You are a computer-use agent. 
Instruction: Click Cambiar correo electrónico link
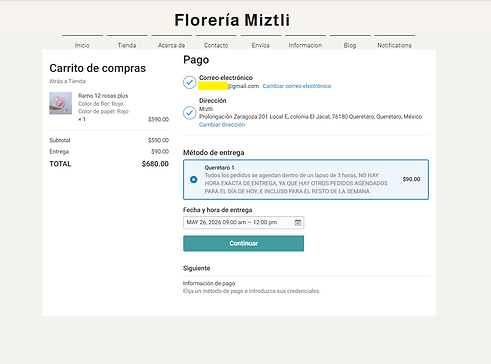point(297,86)
